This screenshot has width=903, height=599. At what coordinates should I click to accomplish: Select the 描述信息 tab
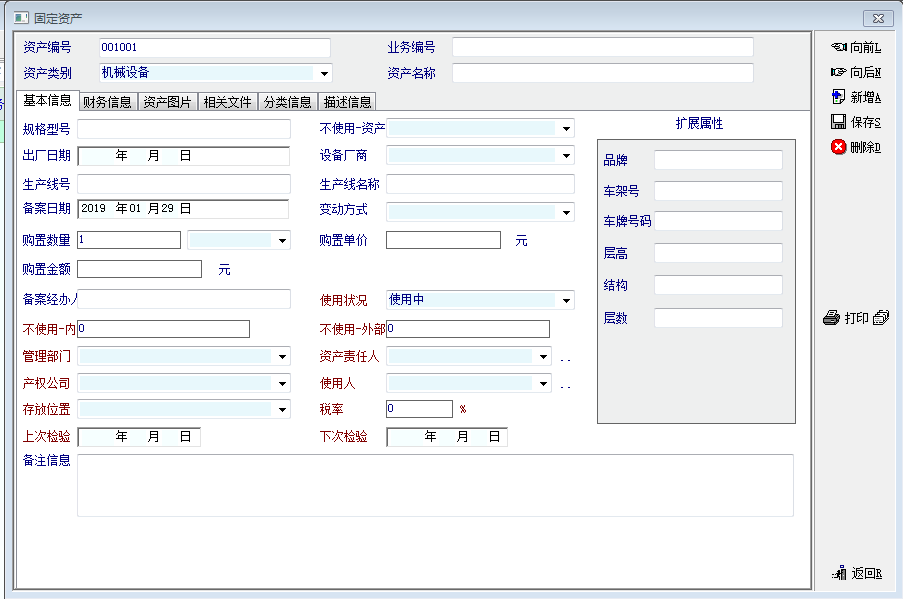coord(347,102)
